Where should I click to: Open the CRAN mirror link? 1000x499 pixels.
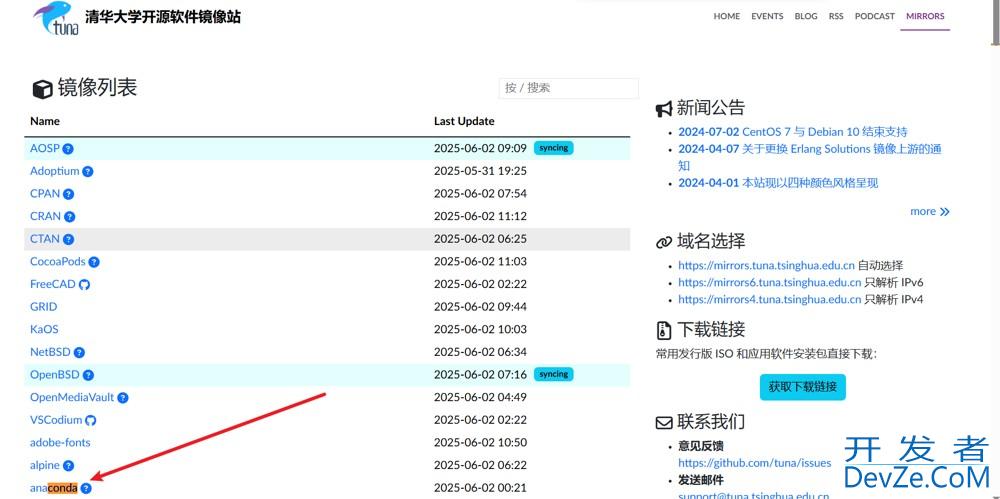[x=45, y=216]
